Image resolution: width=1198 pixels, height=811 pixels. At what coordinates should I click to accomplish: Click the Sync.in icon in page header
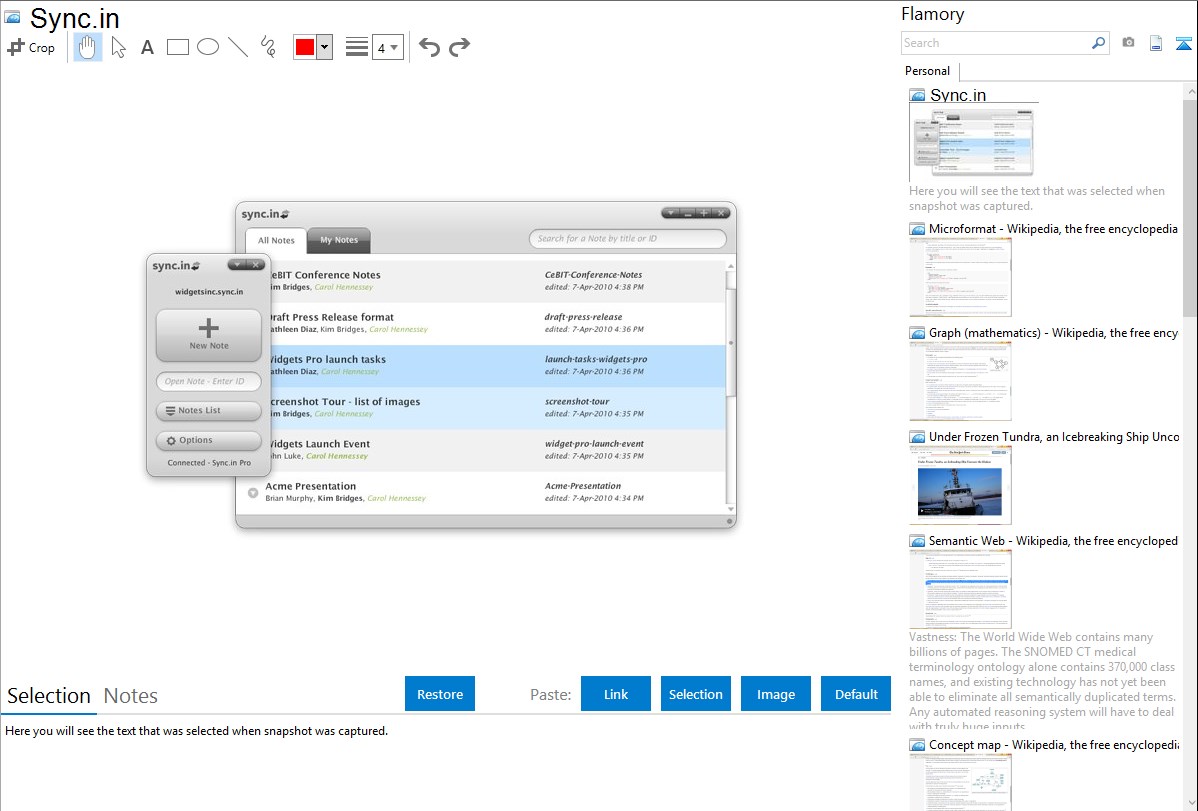click(x=12, y=17)
